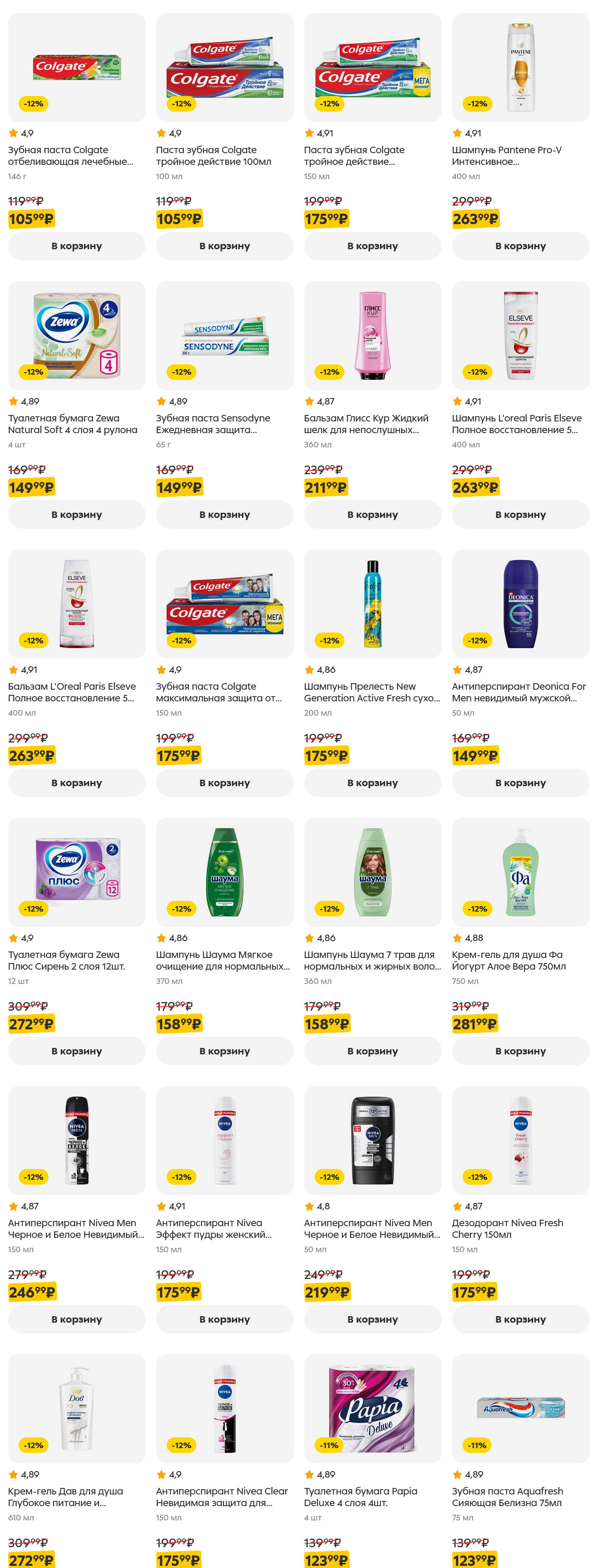The width and height of the screenshot is (595, 1568).
Task: Open the Шампунь Прелесть New Generation title link
Action: tap(371, 692)
